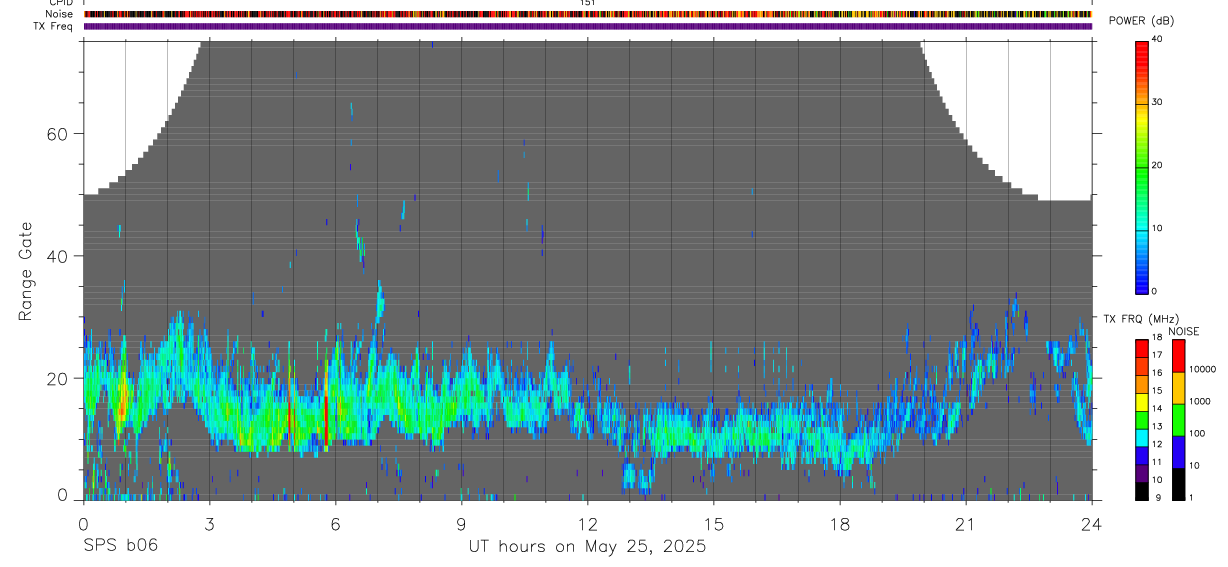Click the POWER (dB) color bar
This screenshot has height=567, width=1228.
1142,166
